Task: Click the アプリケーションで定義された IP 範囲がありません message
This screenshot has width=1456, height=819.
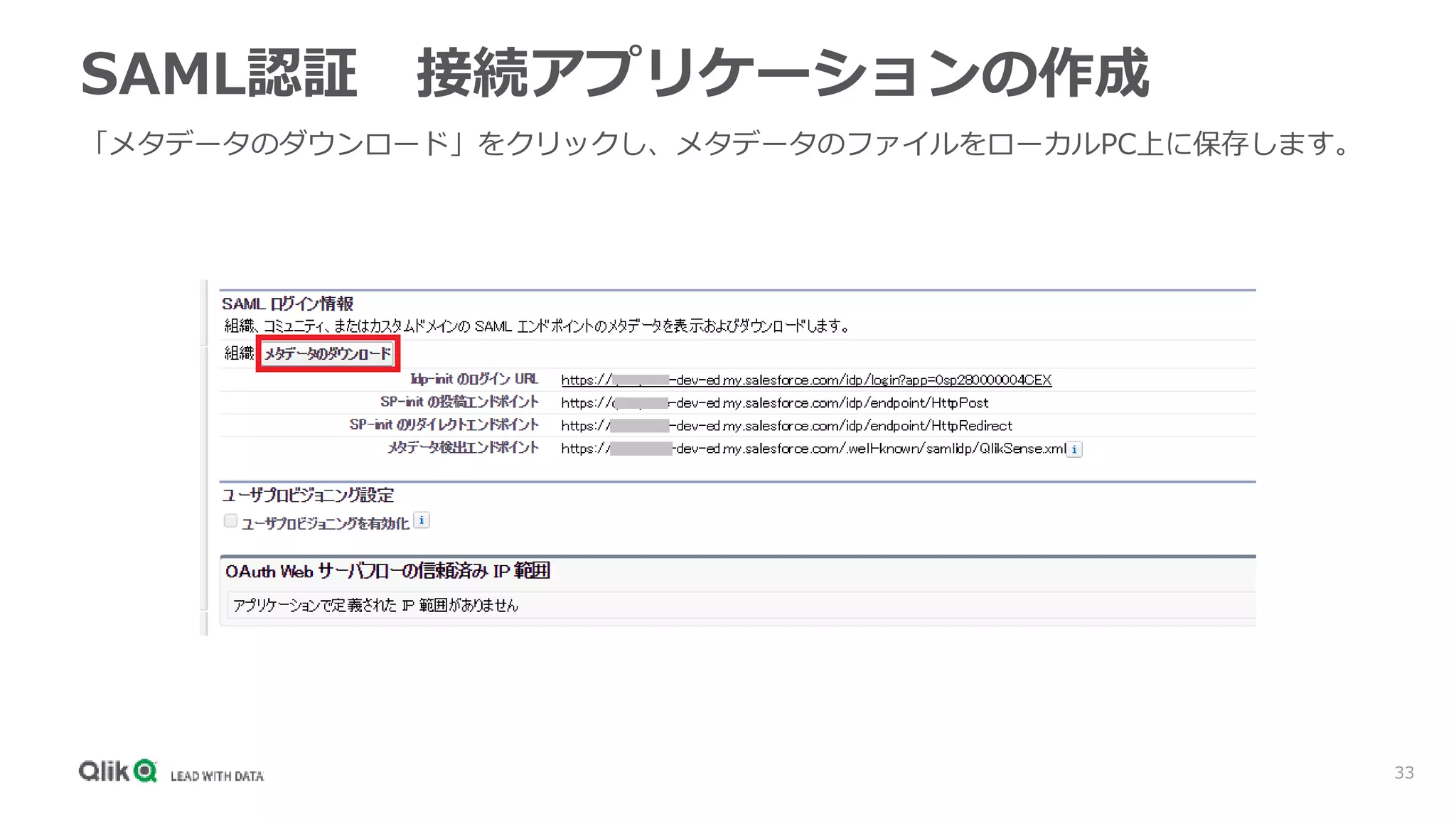Action: (x=375, y=605)
